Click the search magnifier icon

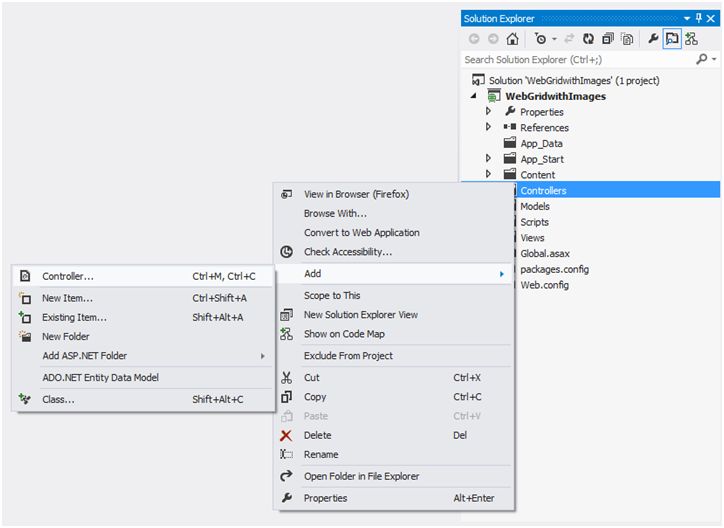(701, 59)
